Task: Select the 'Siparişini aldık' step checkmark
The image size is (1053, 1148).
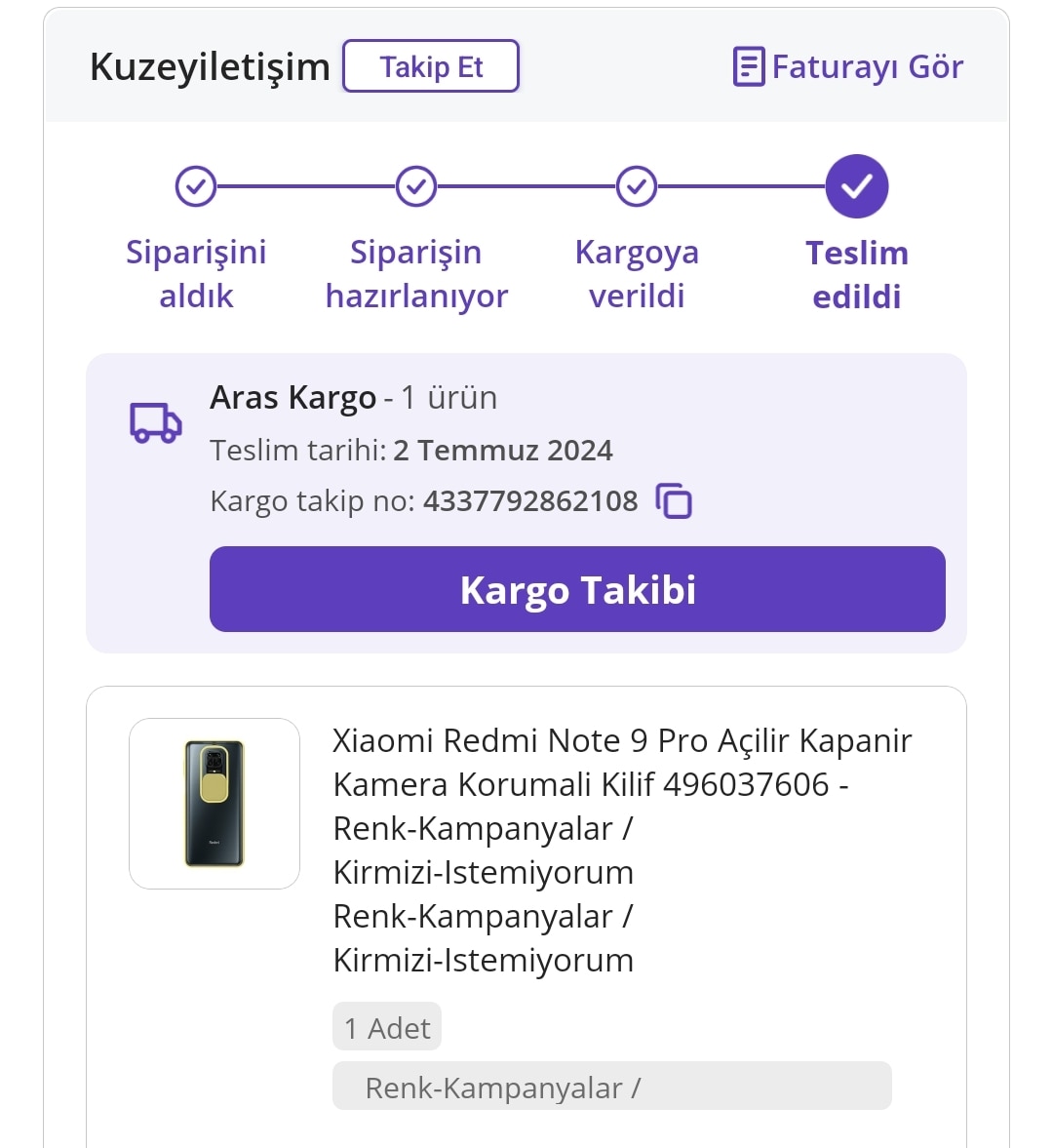Action: point(195,186)
